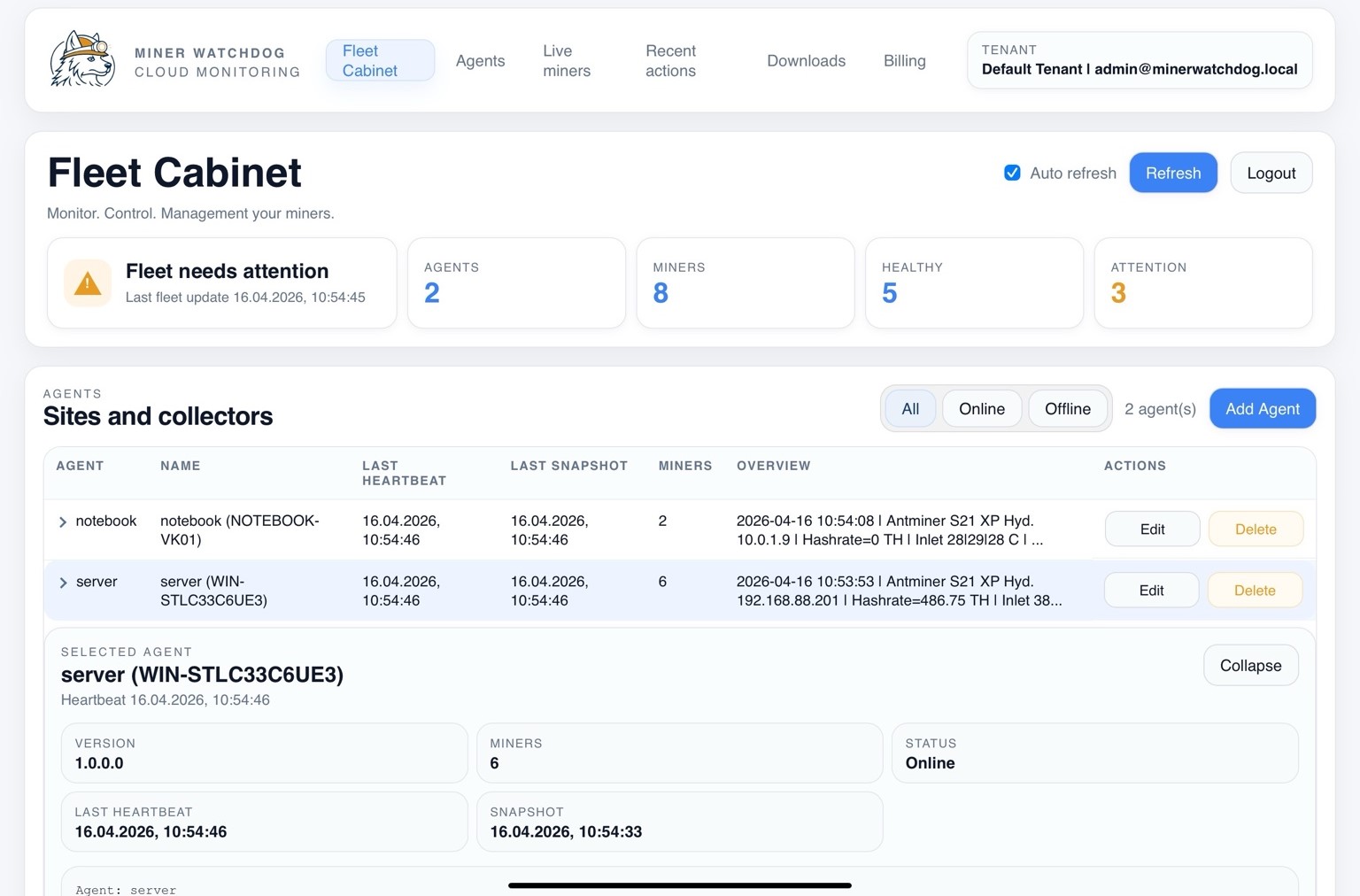Click the blue Refresh button

click(x=1173, y=173)
